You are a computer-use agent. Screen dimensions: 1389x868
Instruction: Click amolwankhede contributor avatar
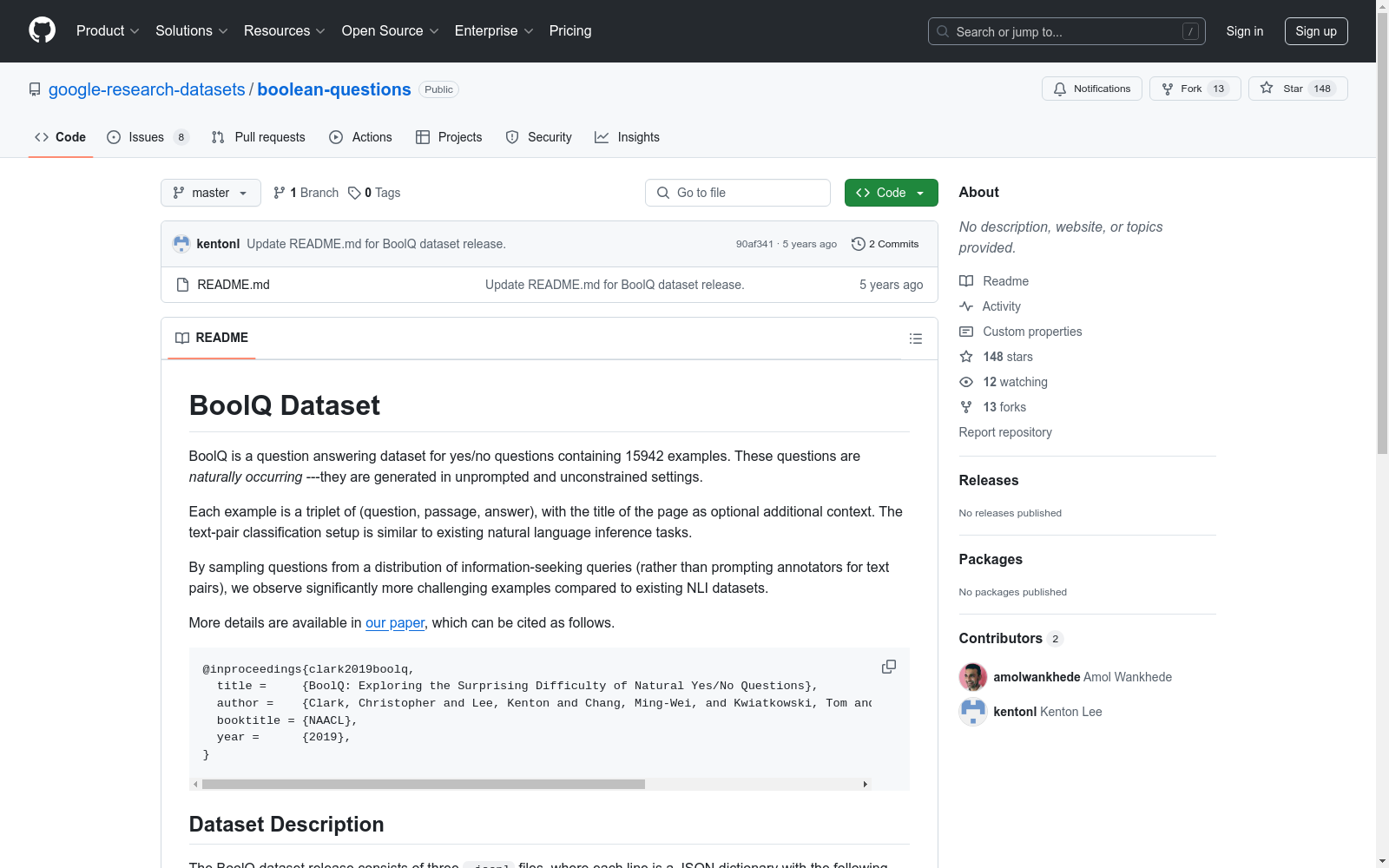coord(973,677)
